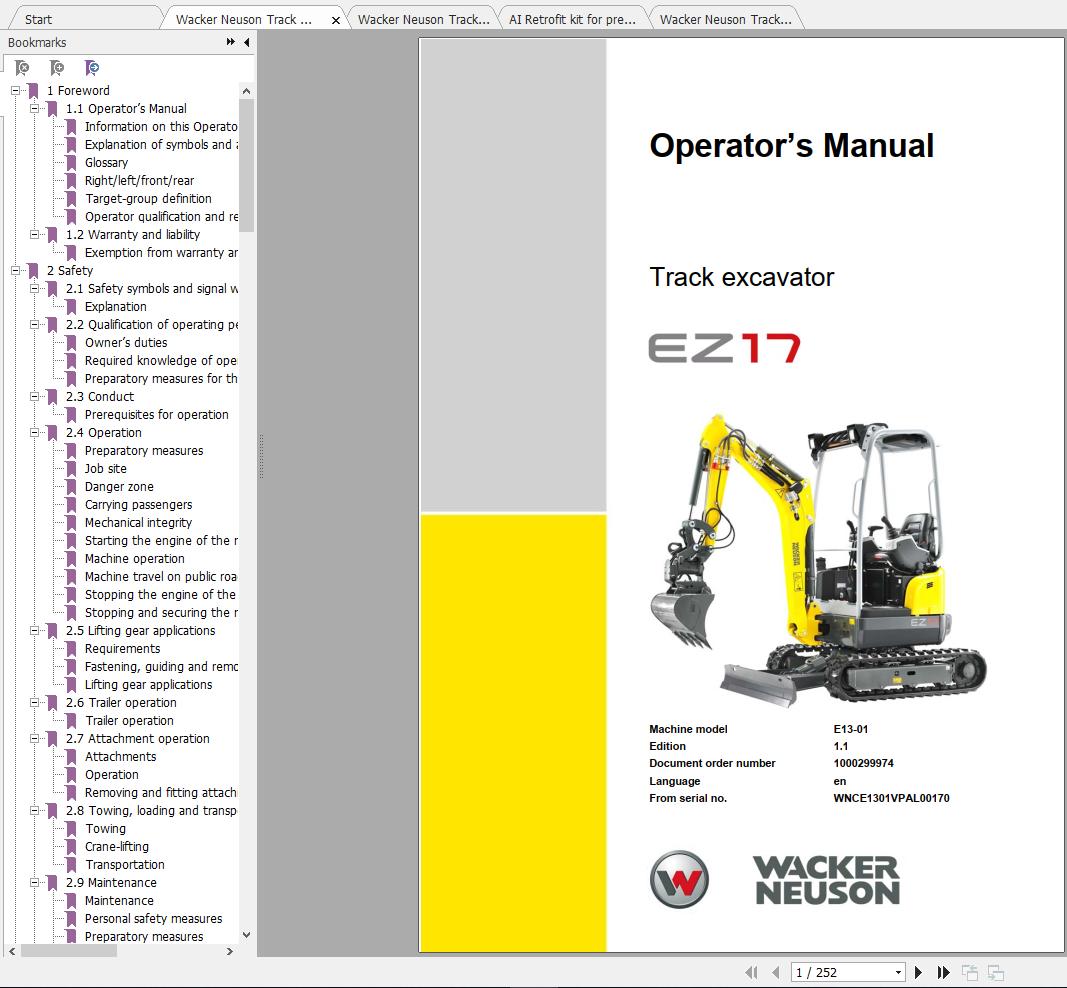The width and height of the screenshot is (1067, 988).
Task: Open the Towing bookmark
Action: (105, 829)
